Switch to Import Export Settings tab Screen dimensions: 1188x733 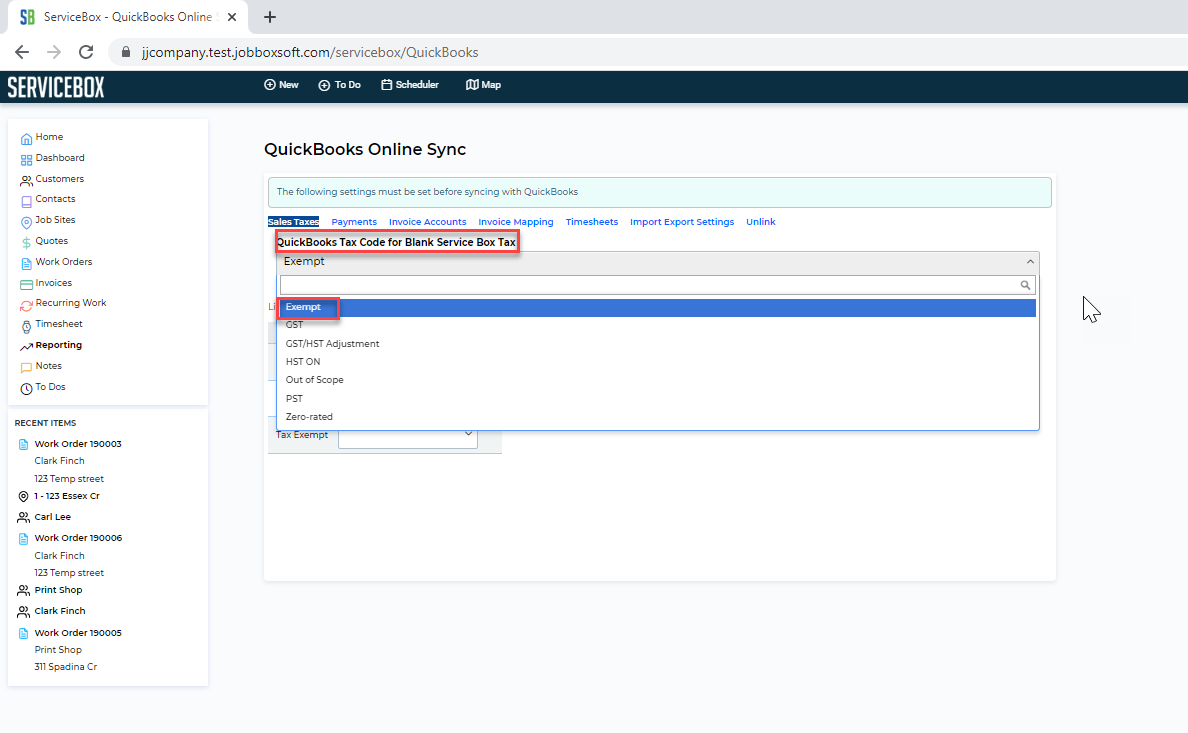(682, 222)
